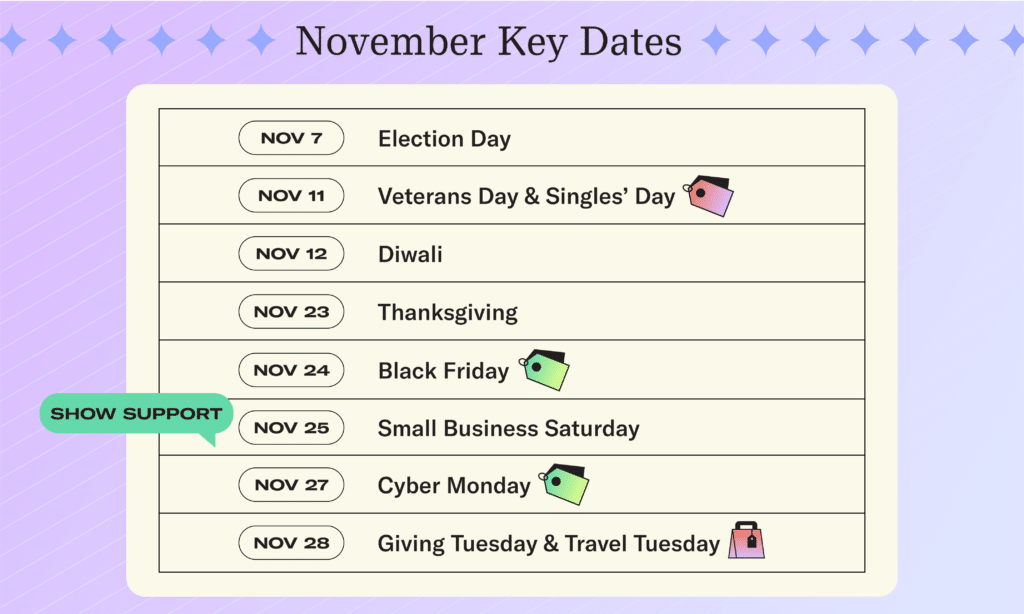This screenshot has width=1024, height=614.
Task: Select the Thanksgiving entry text
Action: click(448, 313)
